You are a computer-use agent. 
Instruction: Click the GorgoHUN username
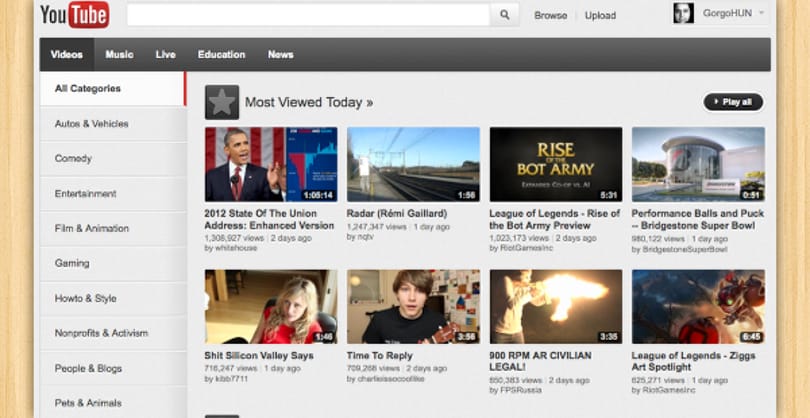(727, 13)
